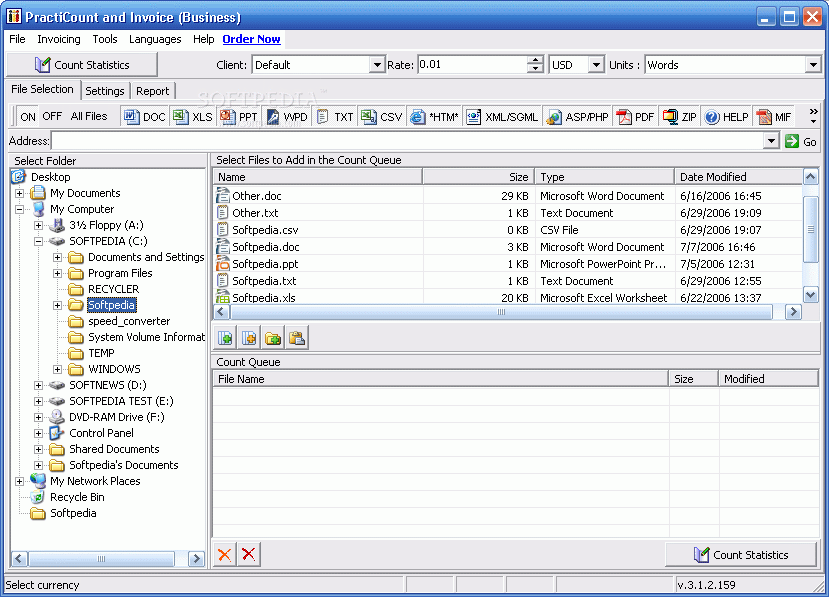
Task: Turn ON all file type filters
Action: coord(28,117)
